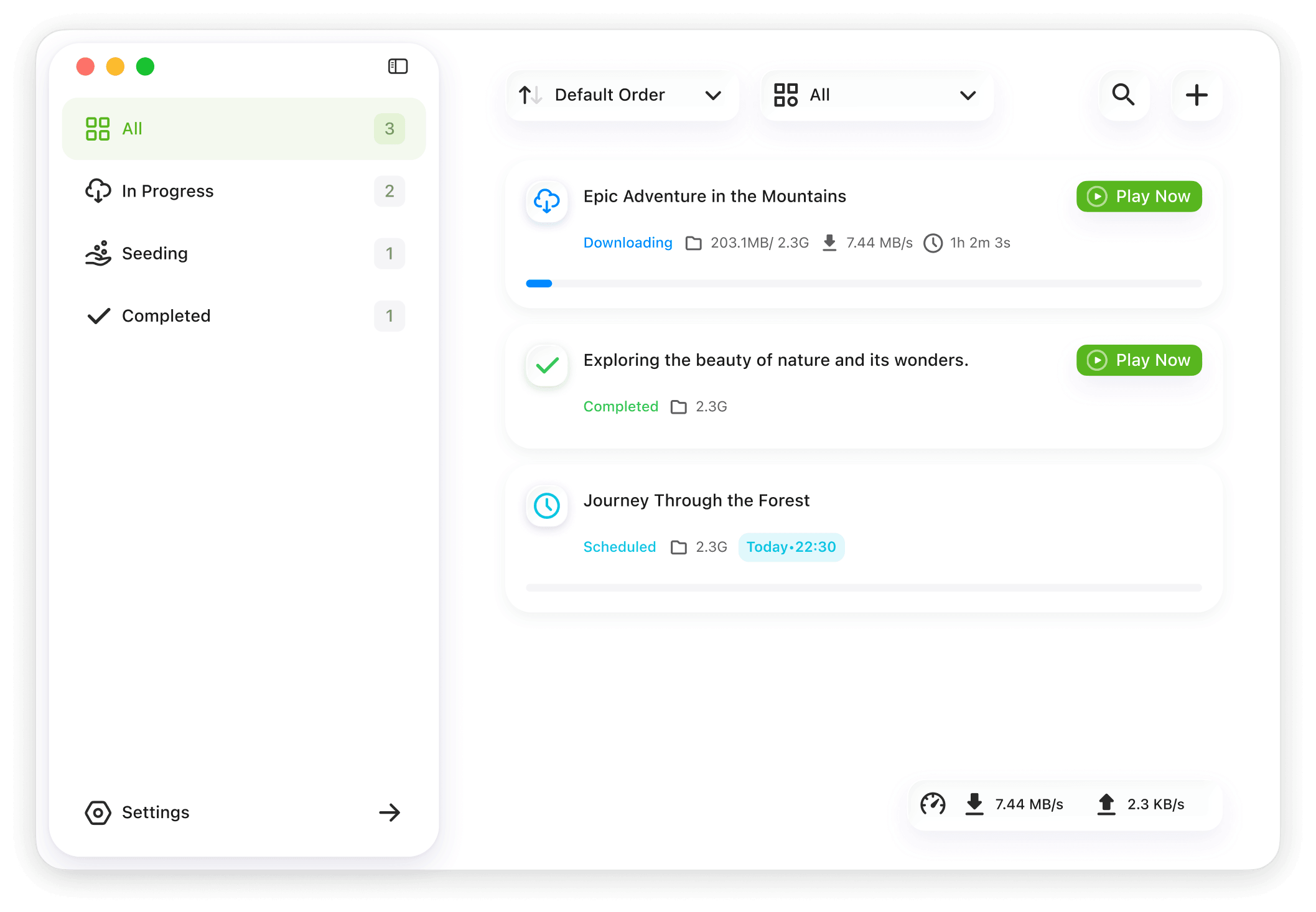The height and width of the screenshot is (912, 1316).
Task: Click the In Progress count badge 2
Action: [390, 191]
